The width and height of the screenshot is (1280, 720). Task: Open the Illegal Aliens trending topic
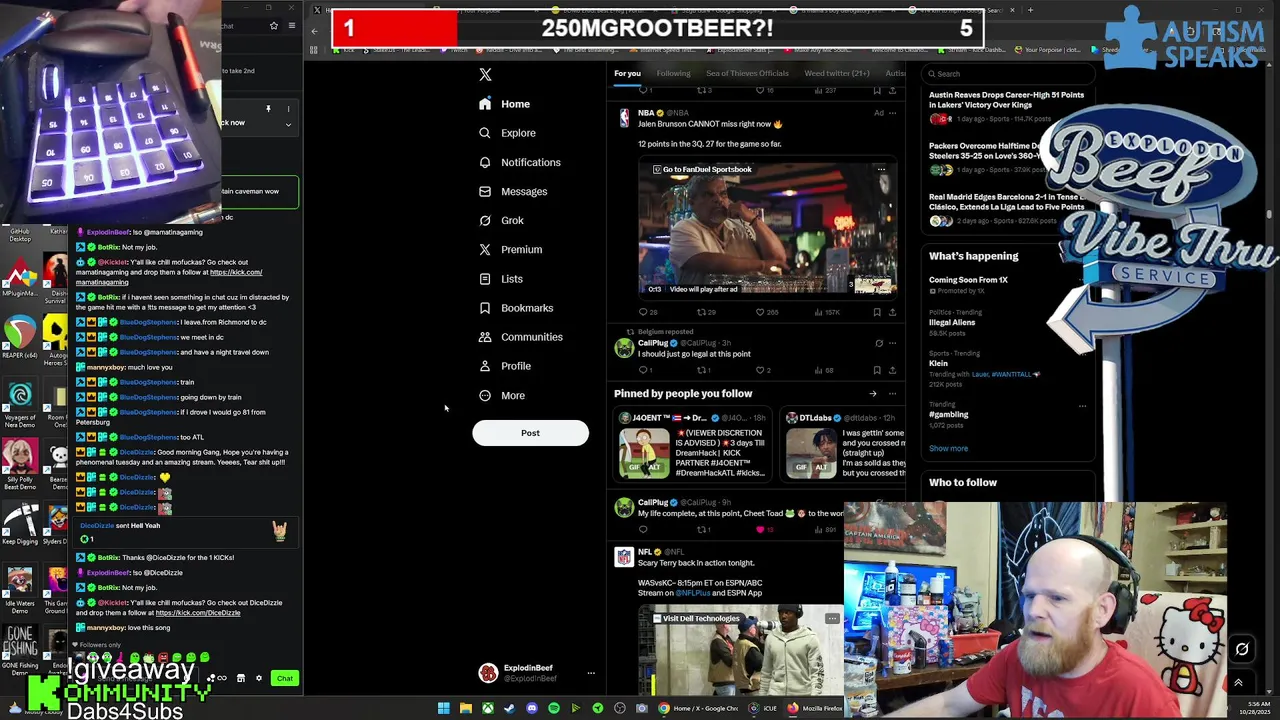coord(952,322)
